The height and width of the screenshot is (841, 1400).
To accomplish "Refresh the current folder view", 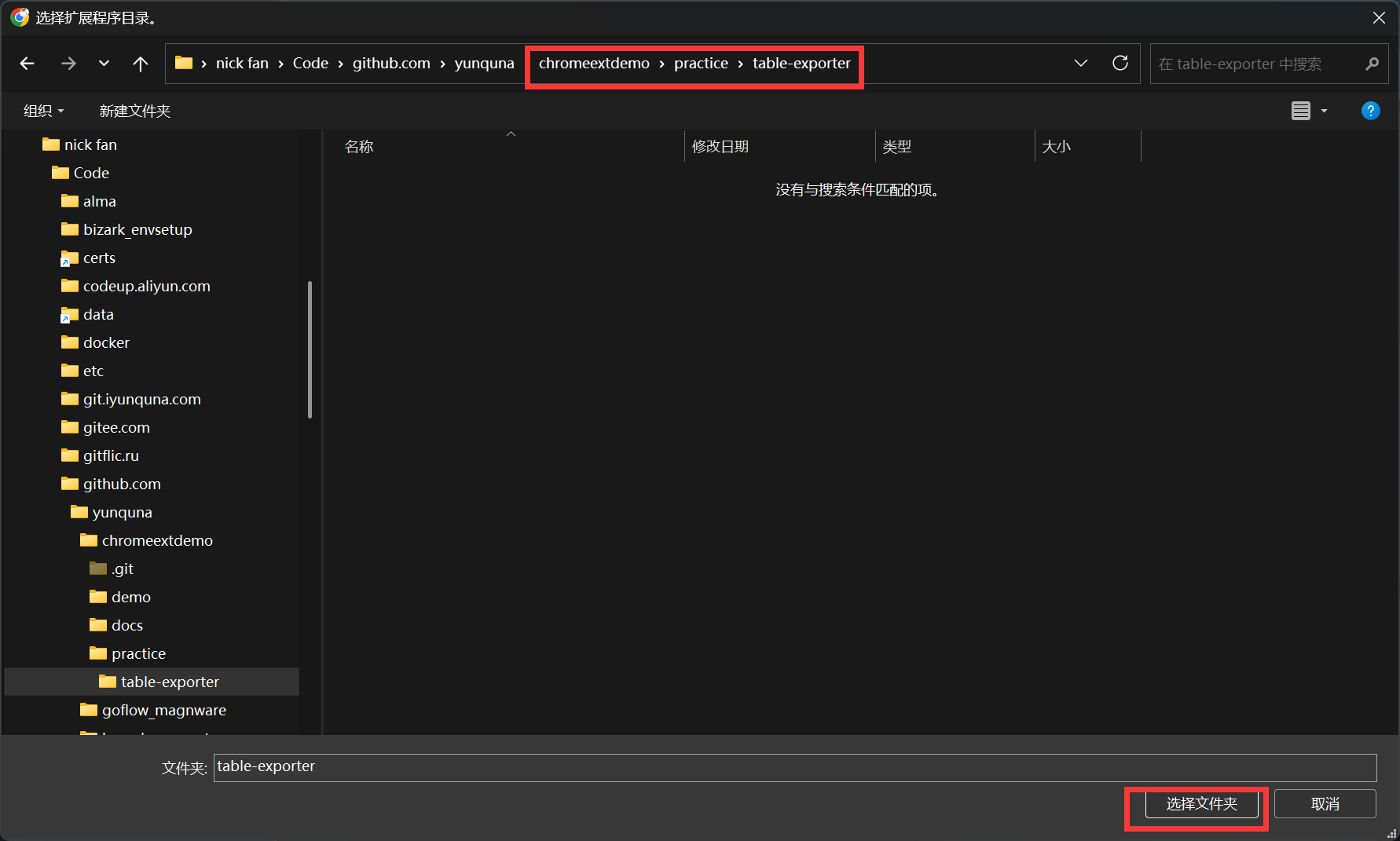I will (x=1120, y=64).
